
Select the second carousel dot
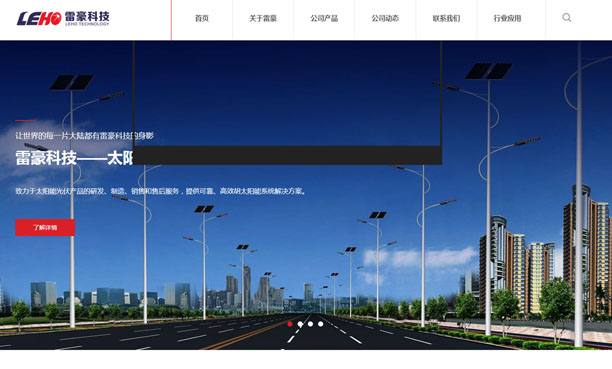click(300, 324)
